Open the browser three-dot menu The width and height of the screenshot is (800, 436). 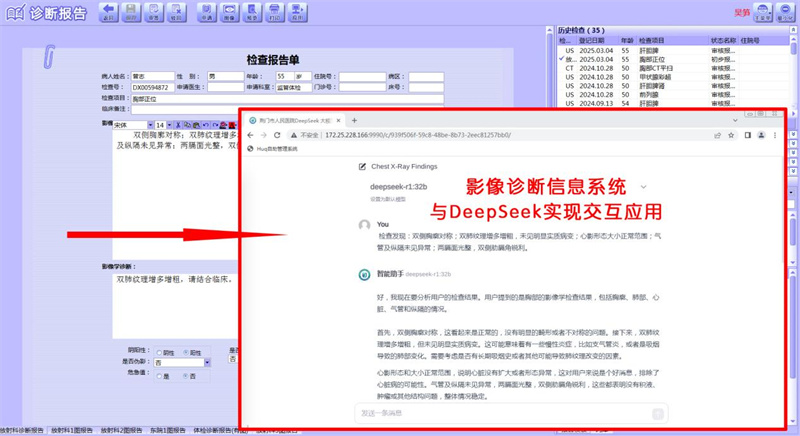pyautogui.click(x=774, y=135)
